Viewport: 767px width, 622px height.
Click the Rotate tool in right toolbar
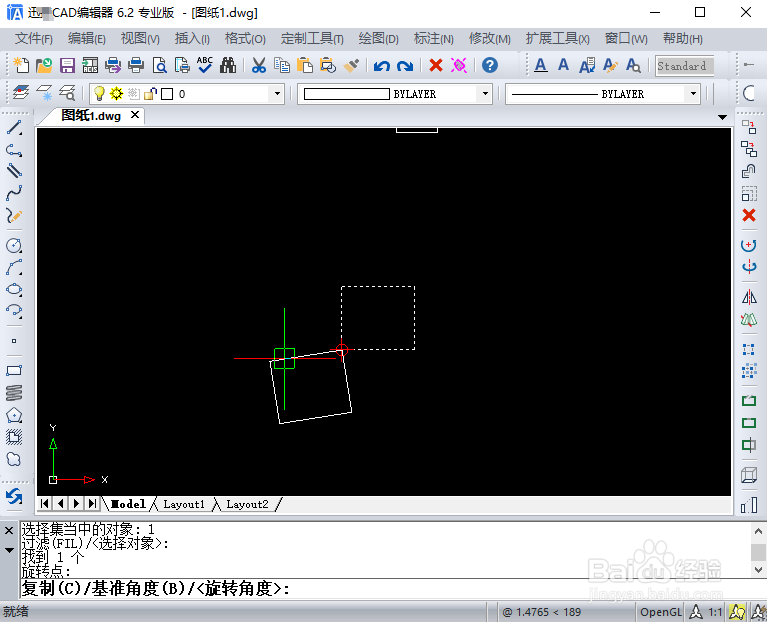(x=749, y=244)
